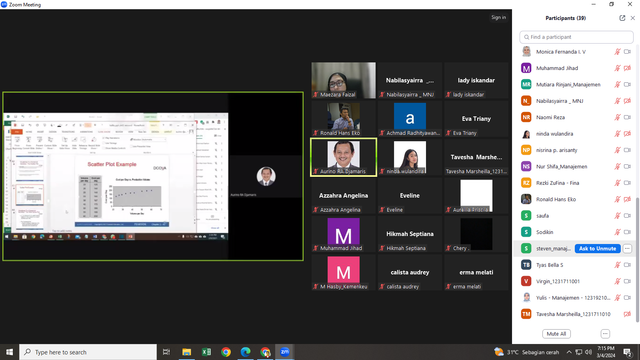Select the Hikmah Septiana tile
Viewport: 640px width, 360px height.
[410, 234]
